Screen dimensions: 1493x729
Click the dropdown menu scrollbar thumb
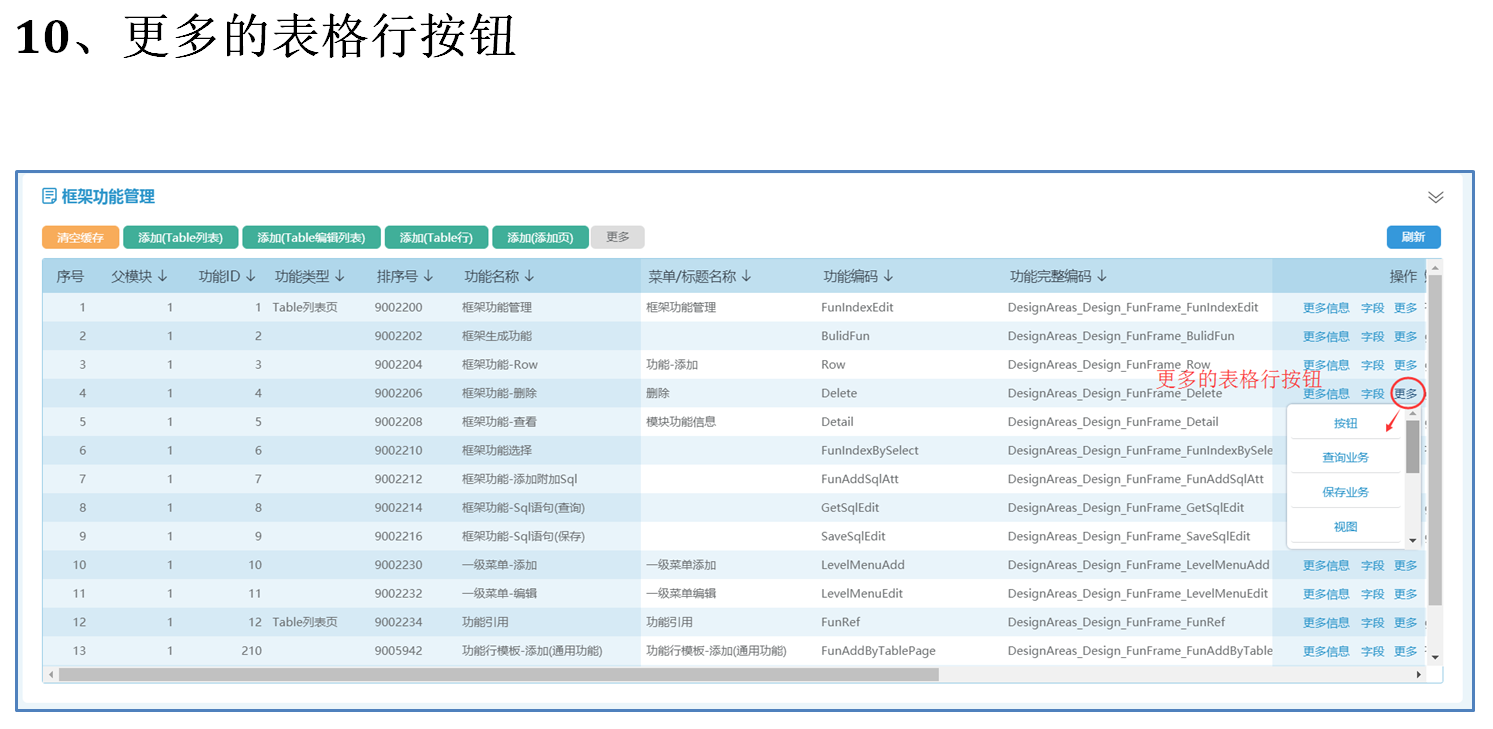pyautogui.click(x=1413, y=446)
